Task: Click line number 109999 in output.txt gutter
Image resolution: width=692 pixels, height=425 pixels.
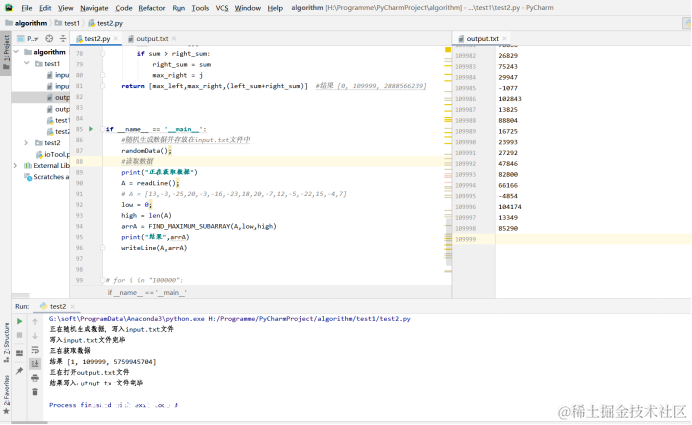Action: (x=466, y=239)
